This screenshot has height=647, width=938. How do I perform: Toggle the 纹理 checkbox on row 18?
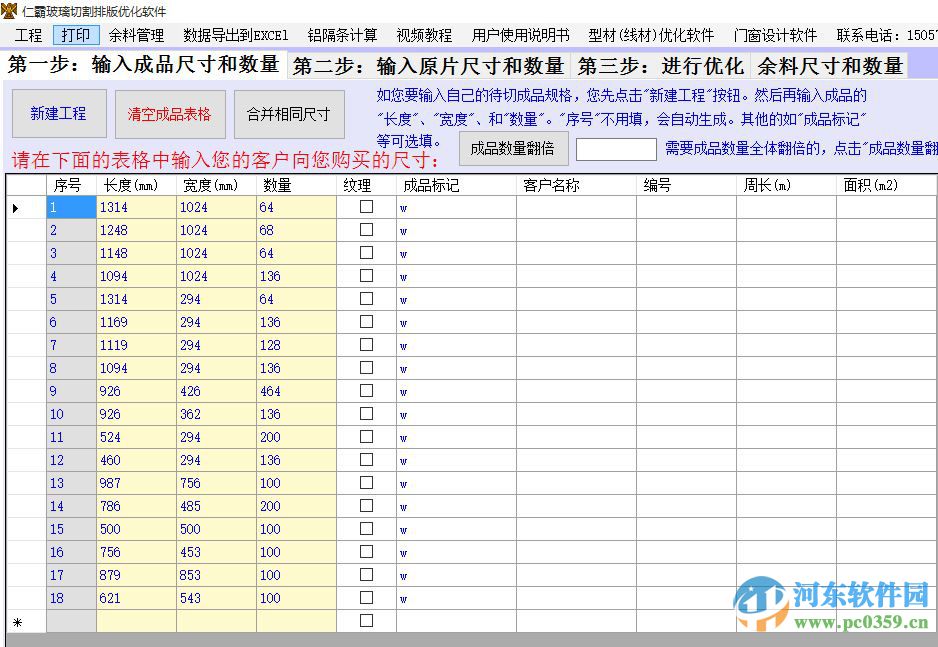pos(367,598)
